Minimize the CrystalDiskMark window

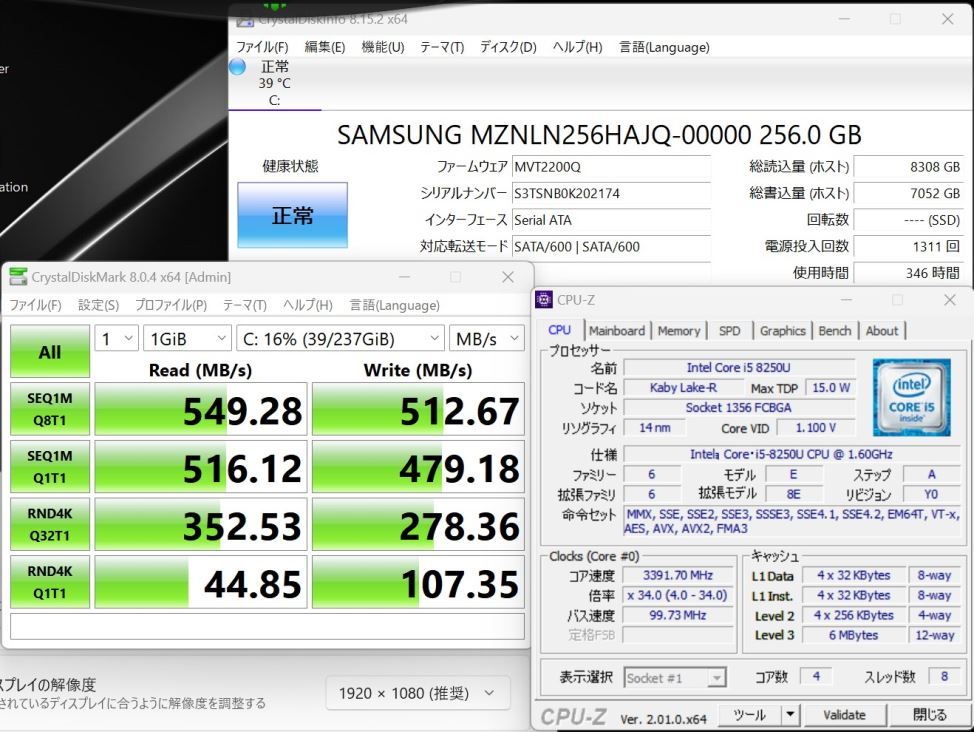tap(404, 277)
